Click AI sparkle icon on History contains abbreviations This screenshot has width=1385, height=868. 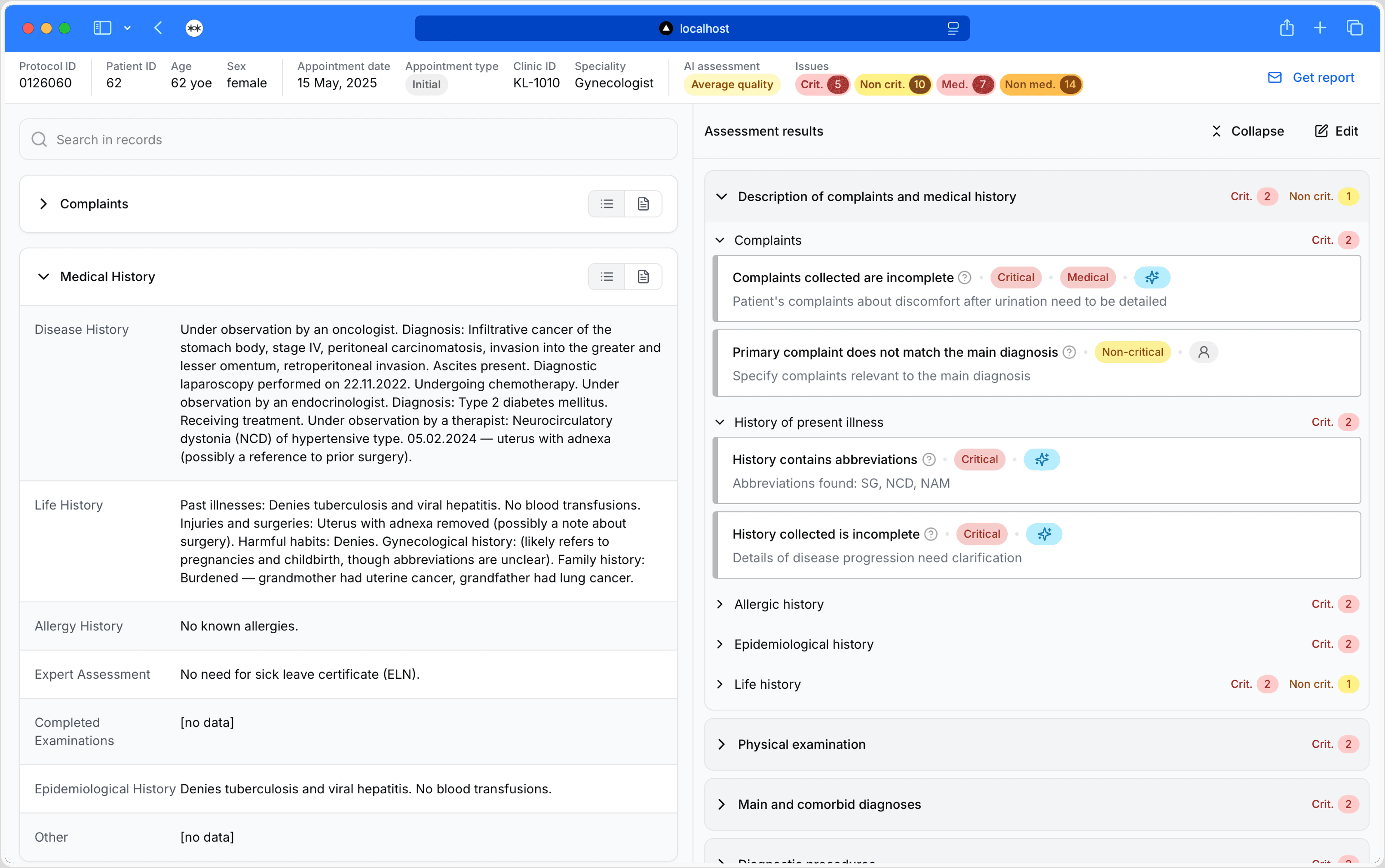[1041, 459]
